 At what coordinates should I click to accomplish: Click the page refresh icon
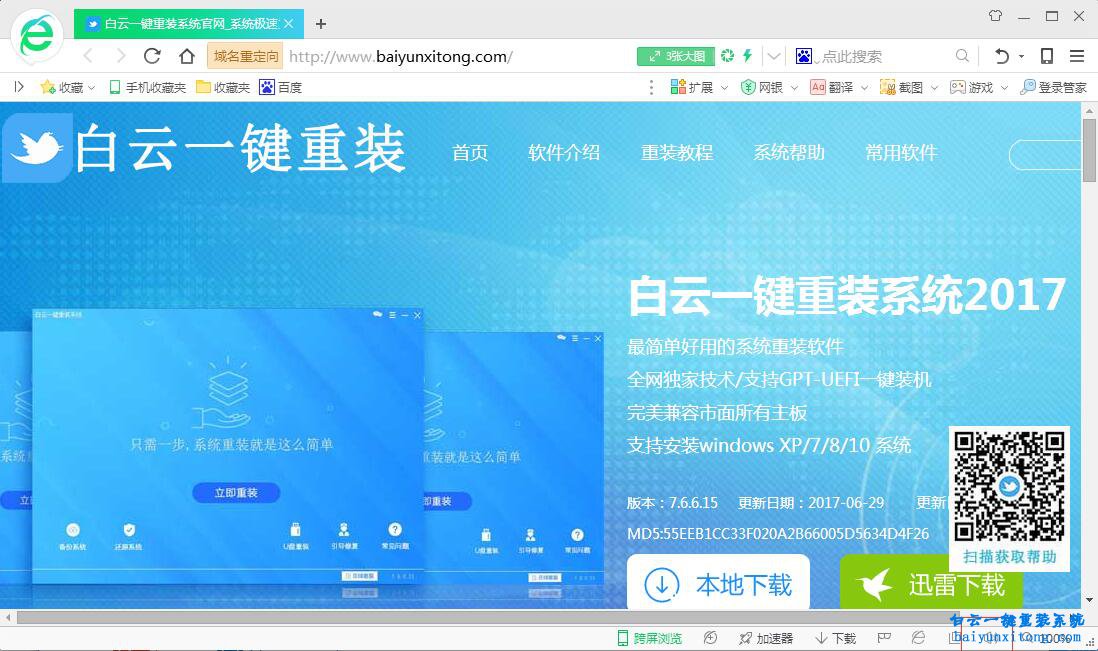(151, 56)
